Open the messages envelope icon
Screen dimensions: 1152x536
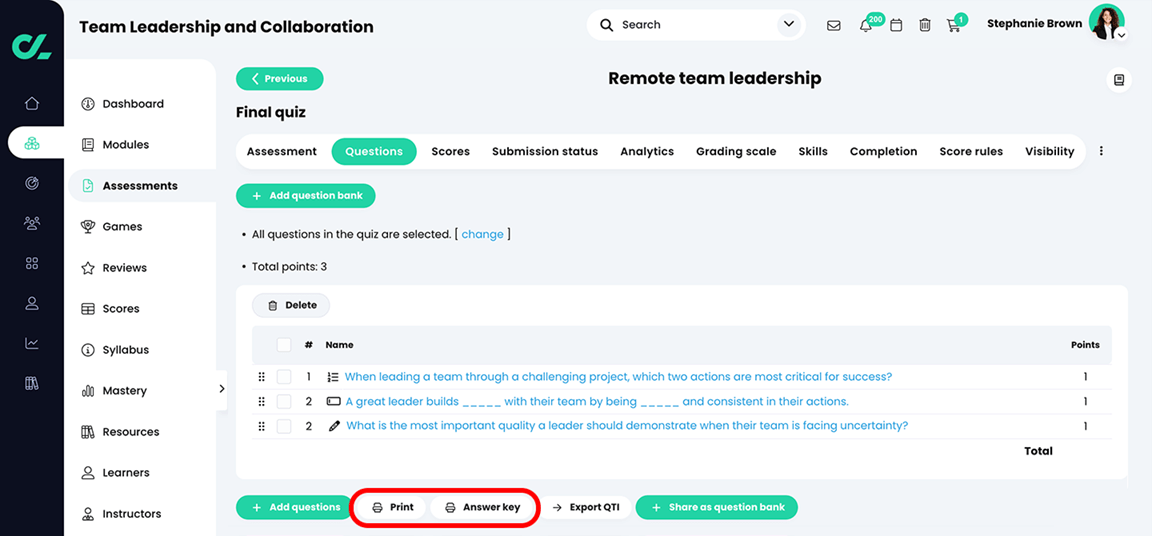[833, 25]
